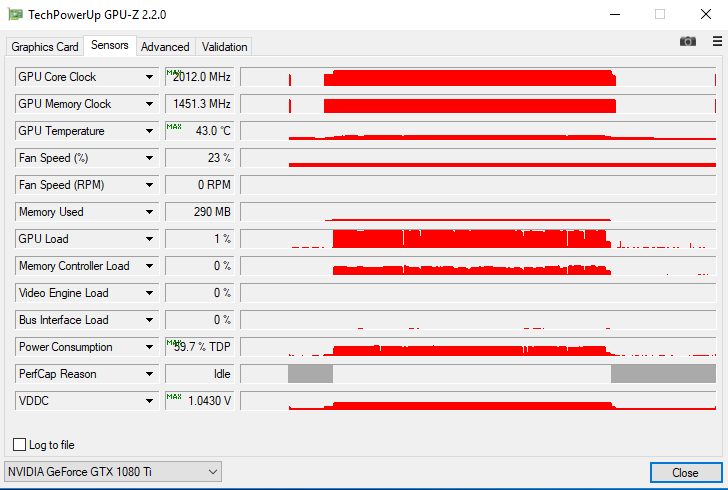728x490 pixels.
Task: Click the Memory Controller Load history graph
Action: pyautogui.click(x=478, y=266)
